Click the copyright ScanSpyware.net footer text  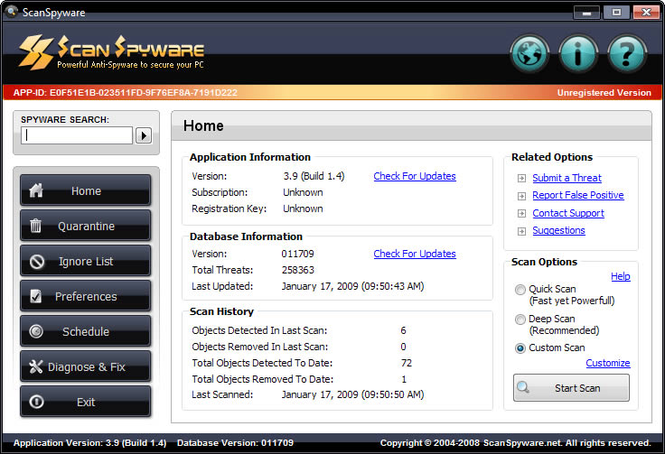click(x=515, y=443)
